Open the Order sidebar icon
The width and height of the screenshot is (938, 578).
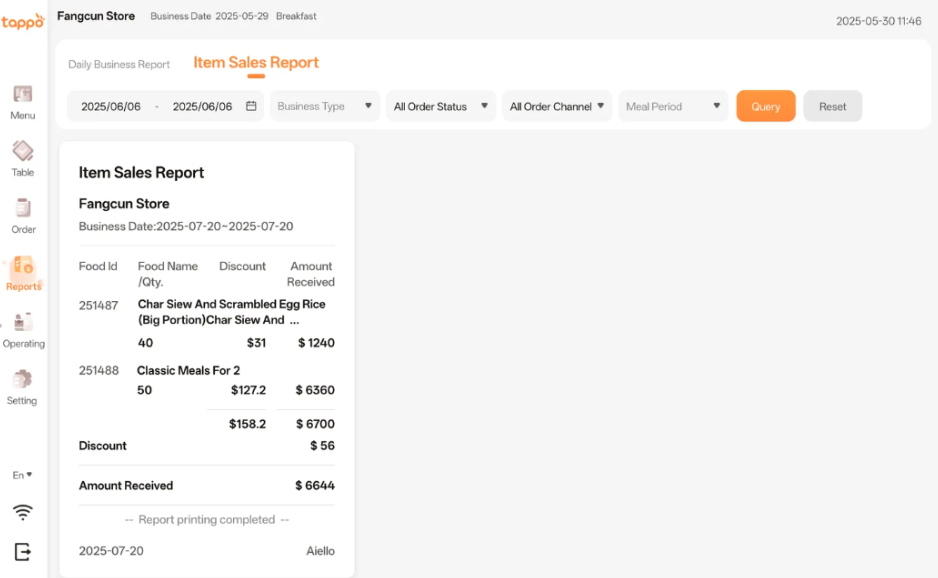[22, 209]
